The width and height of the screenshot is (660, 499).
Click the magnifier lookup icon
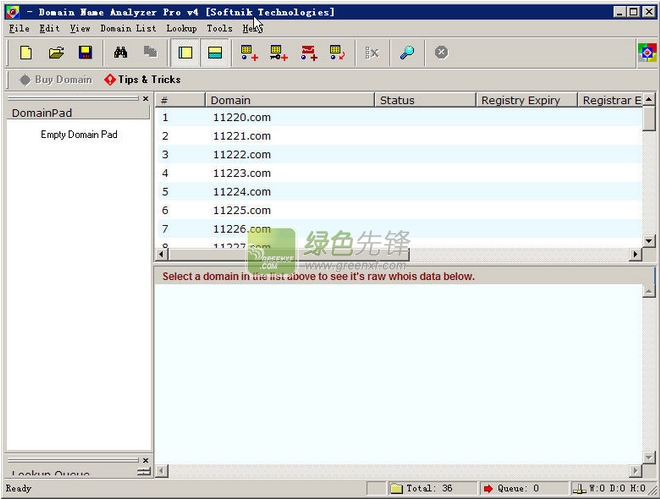tap(407, 53)
